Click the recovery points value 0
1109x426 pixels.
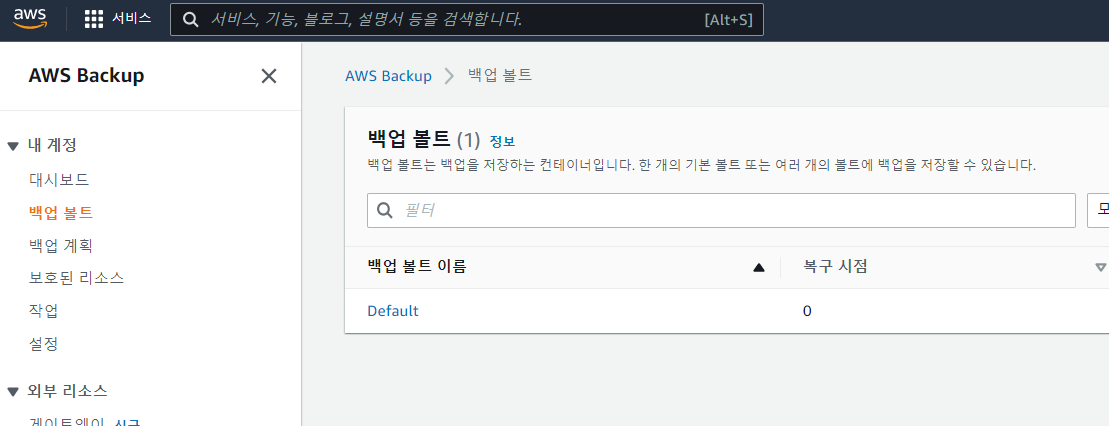click(807, 311)
